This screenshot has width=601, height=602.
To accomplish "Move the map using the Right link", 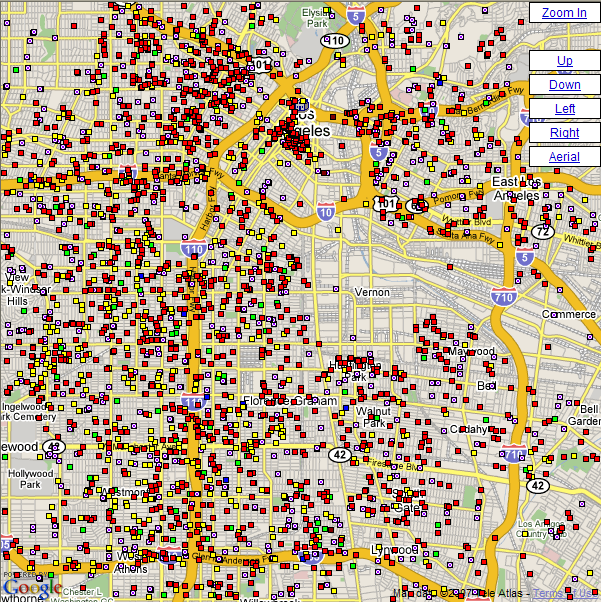I will click(x=565, y=132).
